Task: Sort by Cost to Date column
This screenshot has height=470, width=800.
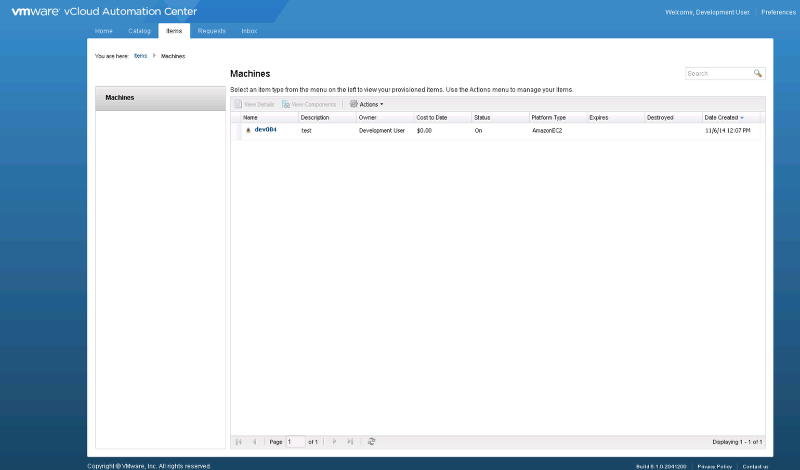Action: pos(442,117)
